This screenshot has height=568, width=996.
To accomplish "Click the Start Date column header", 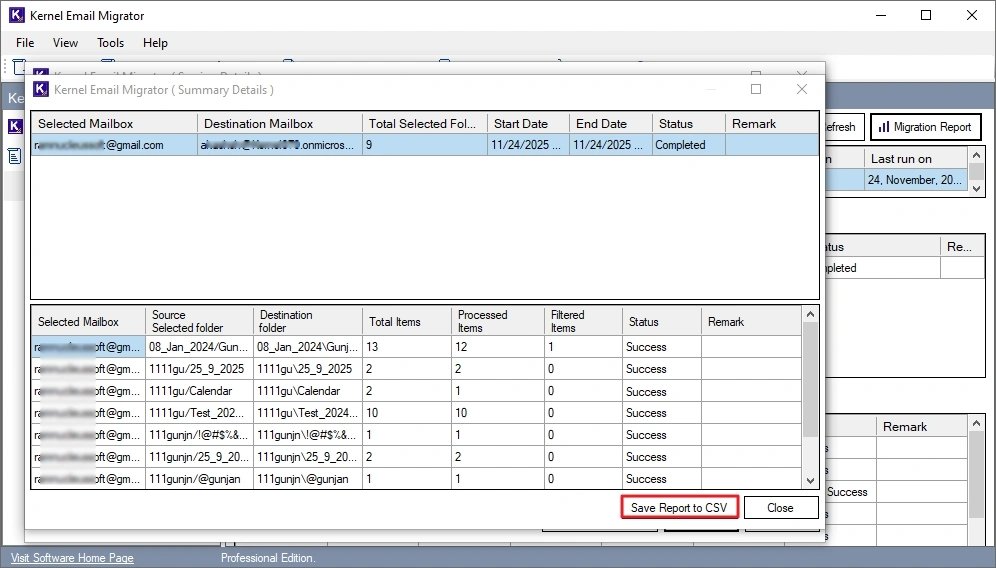I will click(x=528, y=123).
